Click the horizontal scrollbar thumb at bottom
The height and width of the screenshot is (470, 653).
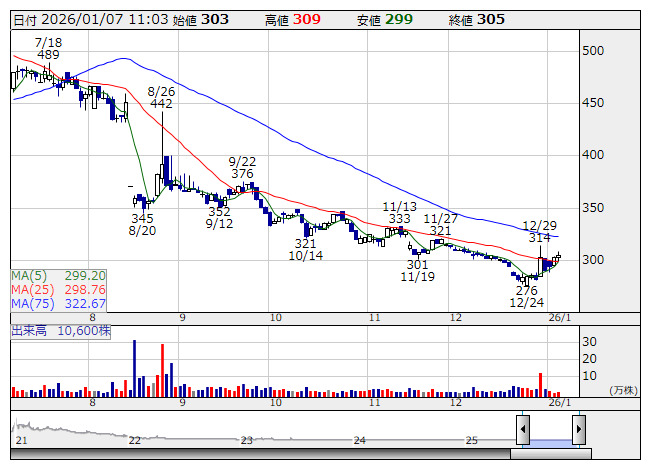(551, 454)
